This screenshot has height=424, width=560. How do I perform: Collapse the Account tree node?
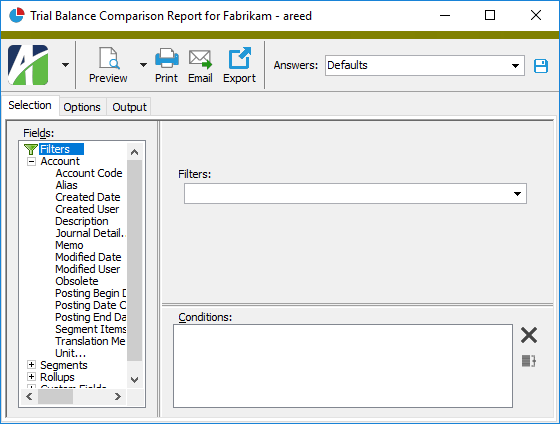(x=31, y=161)
